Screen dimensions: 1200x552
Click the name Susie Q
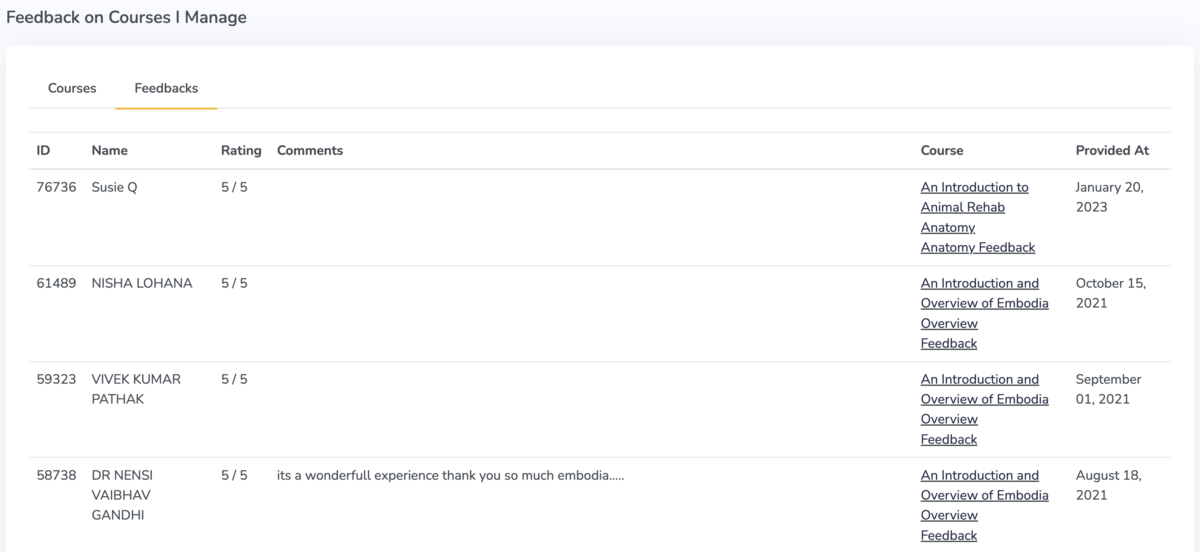coord(114,187)
